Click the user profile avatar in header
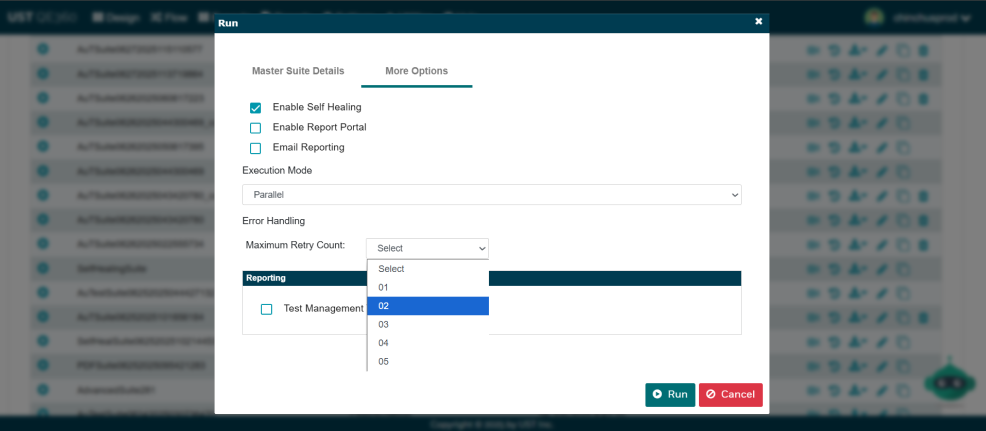 (x=875, y=17)
